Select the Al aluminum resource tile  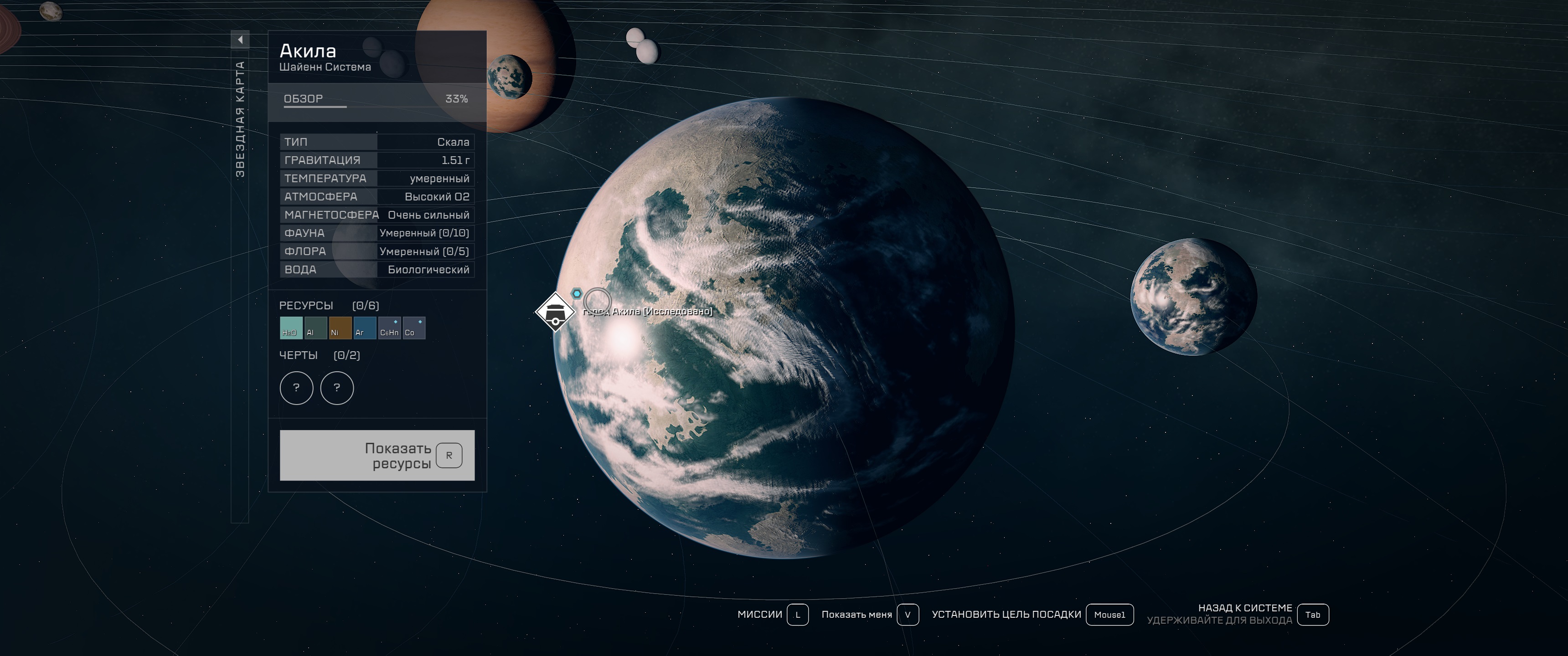(x=315, y=328)
